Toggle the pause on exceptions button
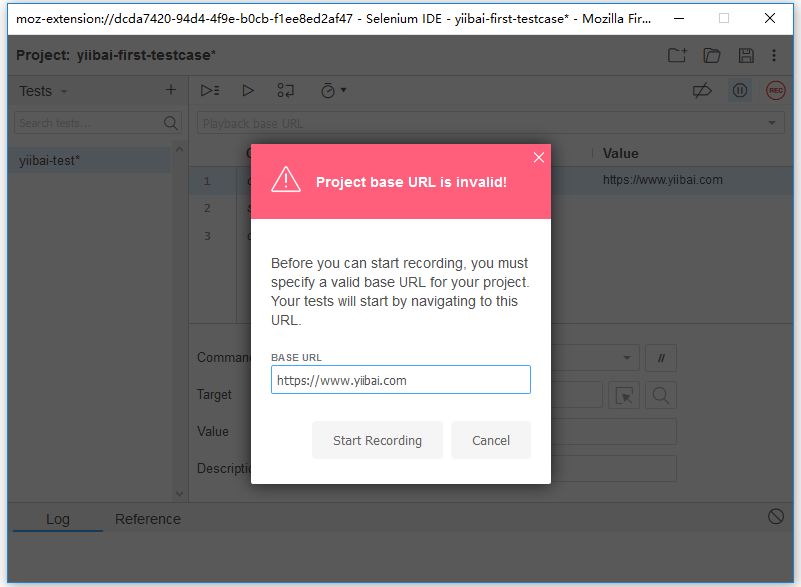The image size is (801, 587). click(x=739, y=91)
